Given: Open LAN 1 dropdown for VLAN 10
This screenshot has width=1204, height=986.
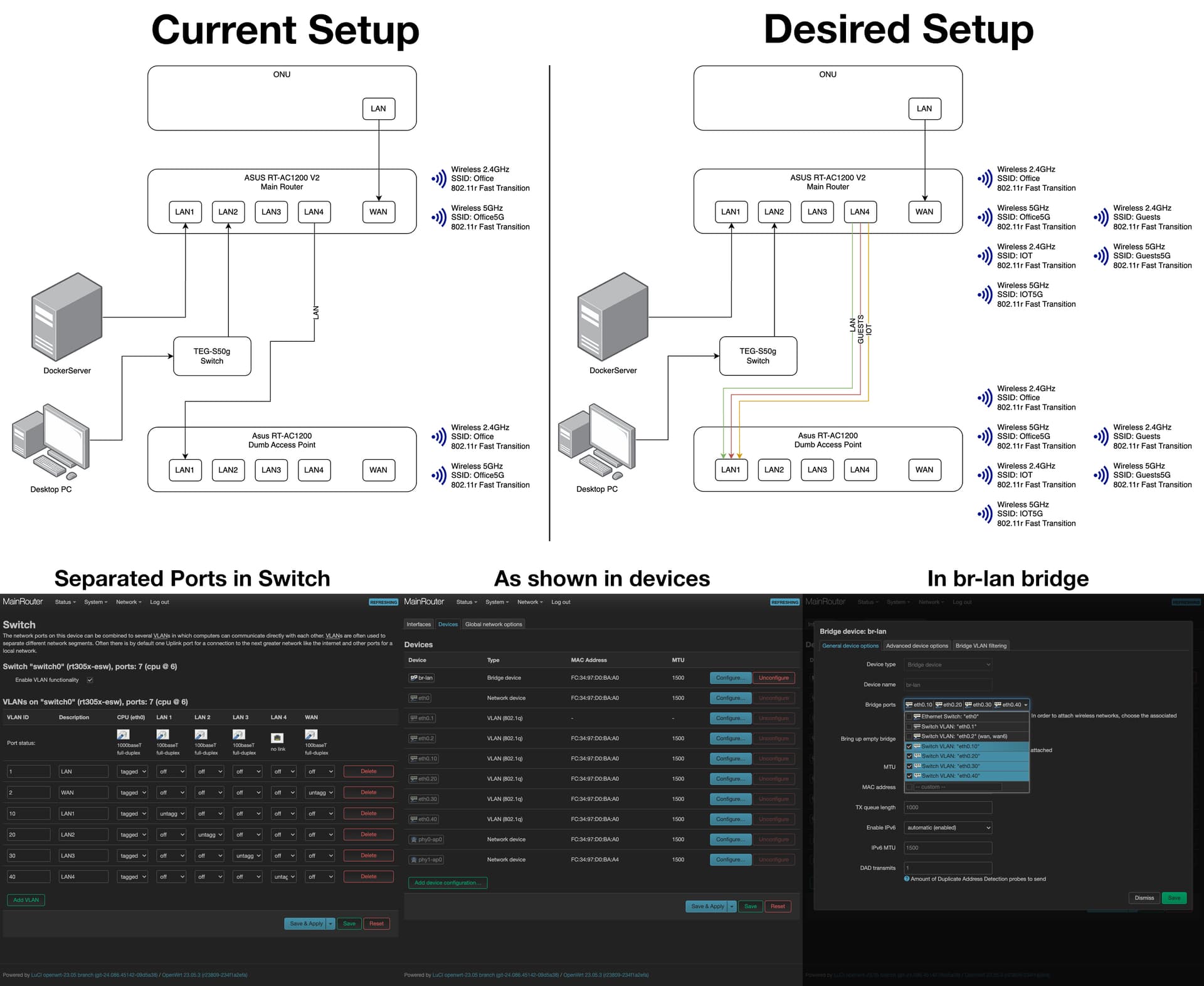Looking at the screenshot, I should (171, 814).
